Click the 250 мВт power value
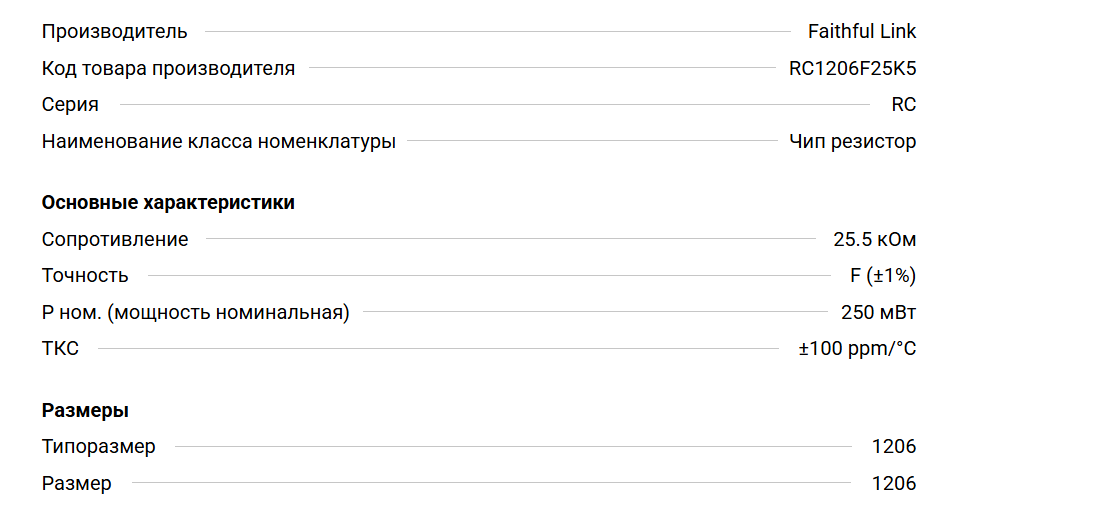The width and height of the screenshot is (1093, 529). 878,313
